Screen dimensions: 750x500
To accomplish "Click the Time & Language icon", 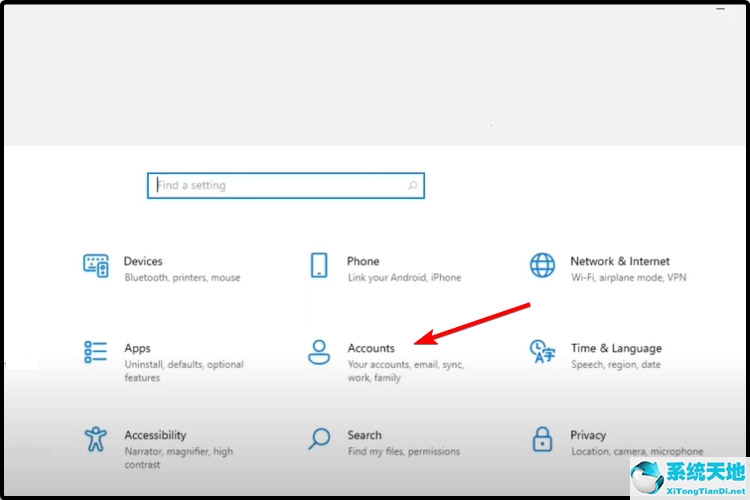I will coord(542,352).
